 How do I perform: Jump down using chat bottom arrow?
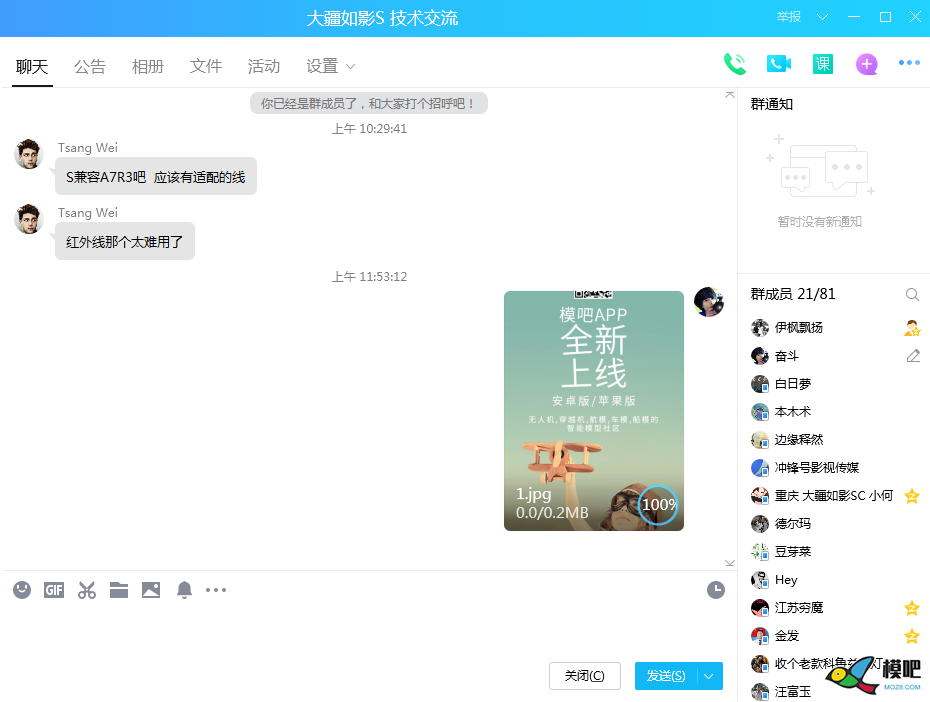[x=730, y=563]
